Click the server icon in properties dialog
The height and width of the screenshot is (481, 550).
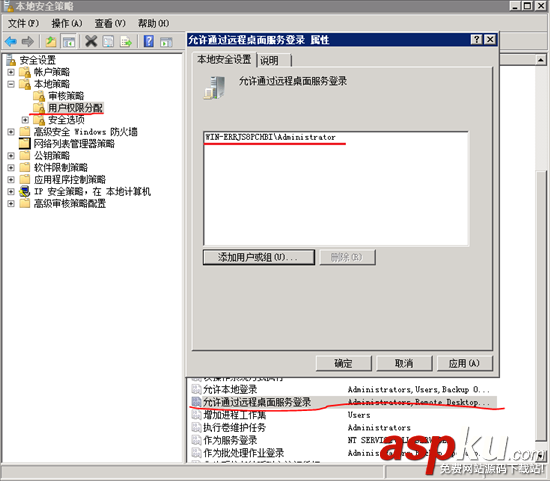214,87
